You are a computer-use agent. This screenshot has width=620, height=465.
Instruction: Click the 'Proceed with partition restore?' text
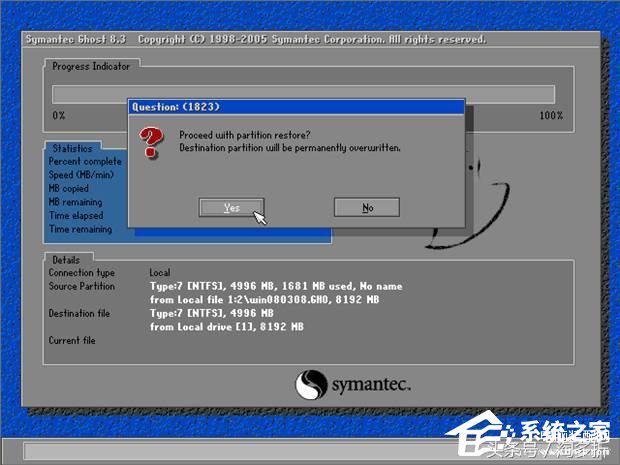[x=245, y=135]
